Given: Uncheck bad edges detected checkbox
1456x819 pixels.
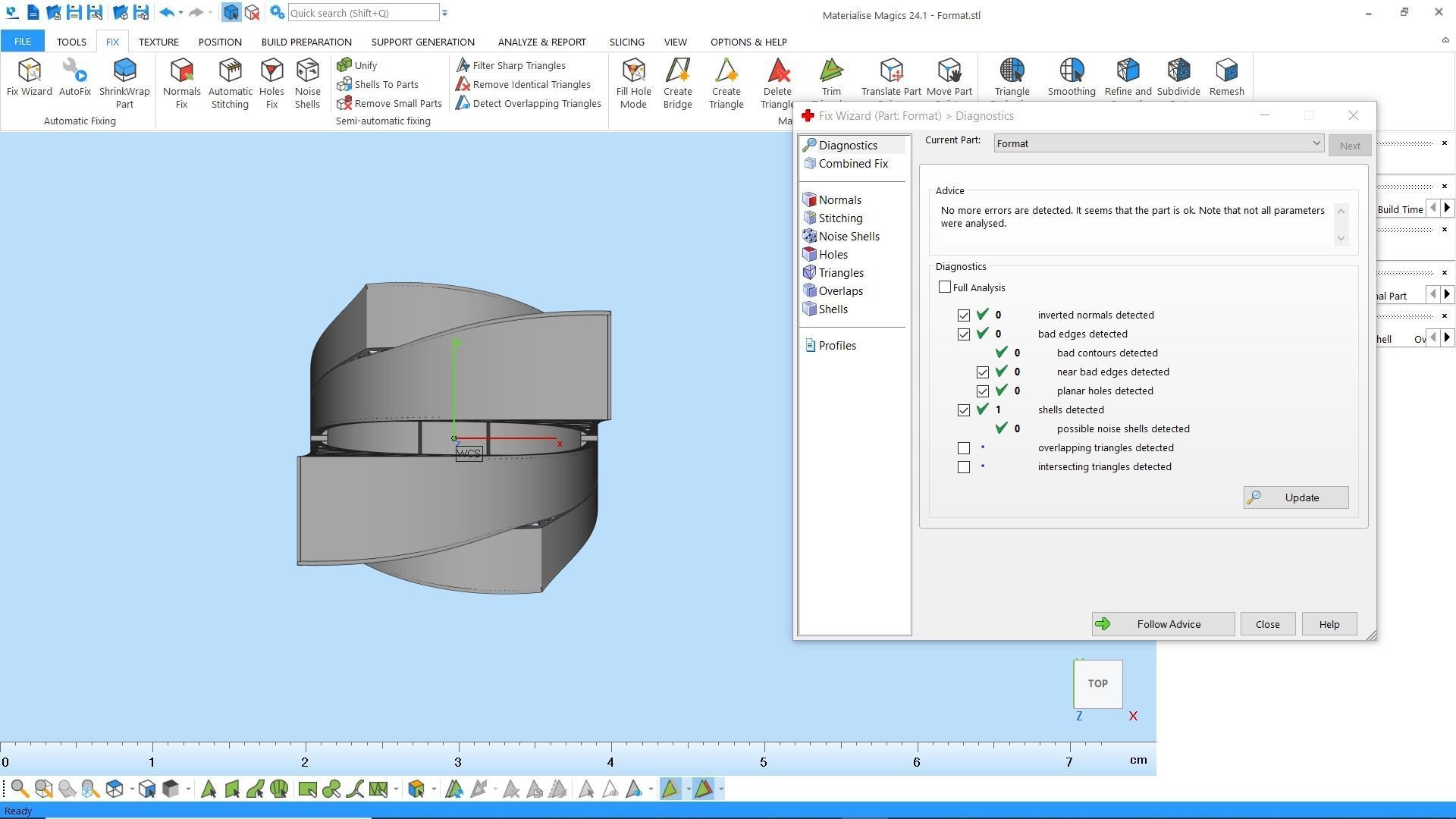Looking at the screenshot, I should (963, 334).
